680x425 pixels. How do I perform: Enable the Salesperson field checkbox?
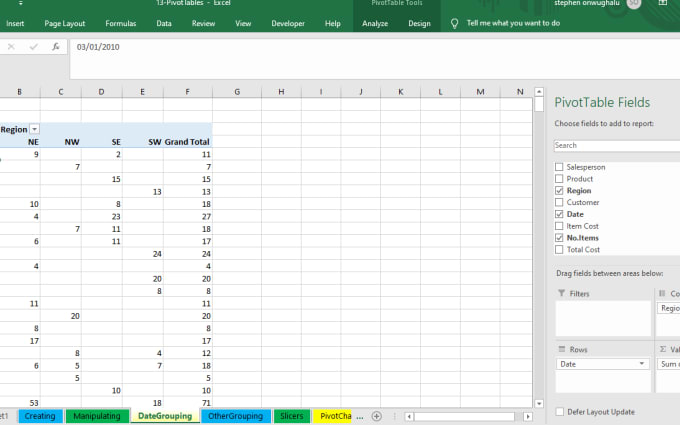coord(559,167)
